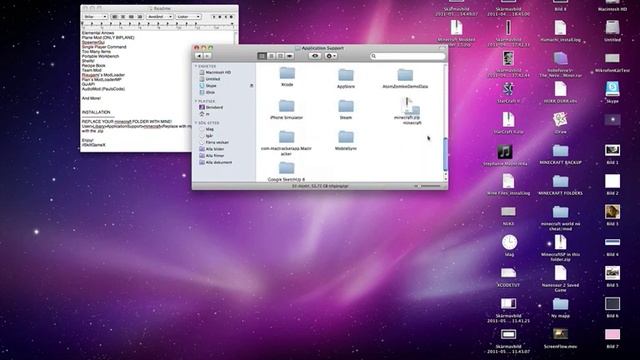
Task: Switch Finder to icon view
Action: pos(262,56)
